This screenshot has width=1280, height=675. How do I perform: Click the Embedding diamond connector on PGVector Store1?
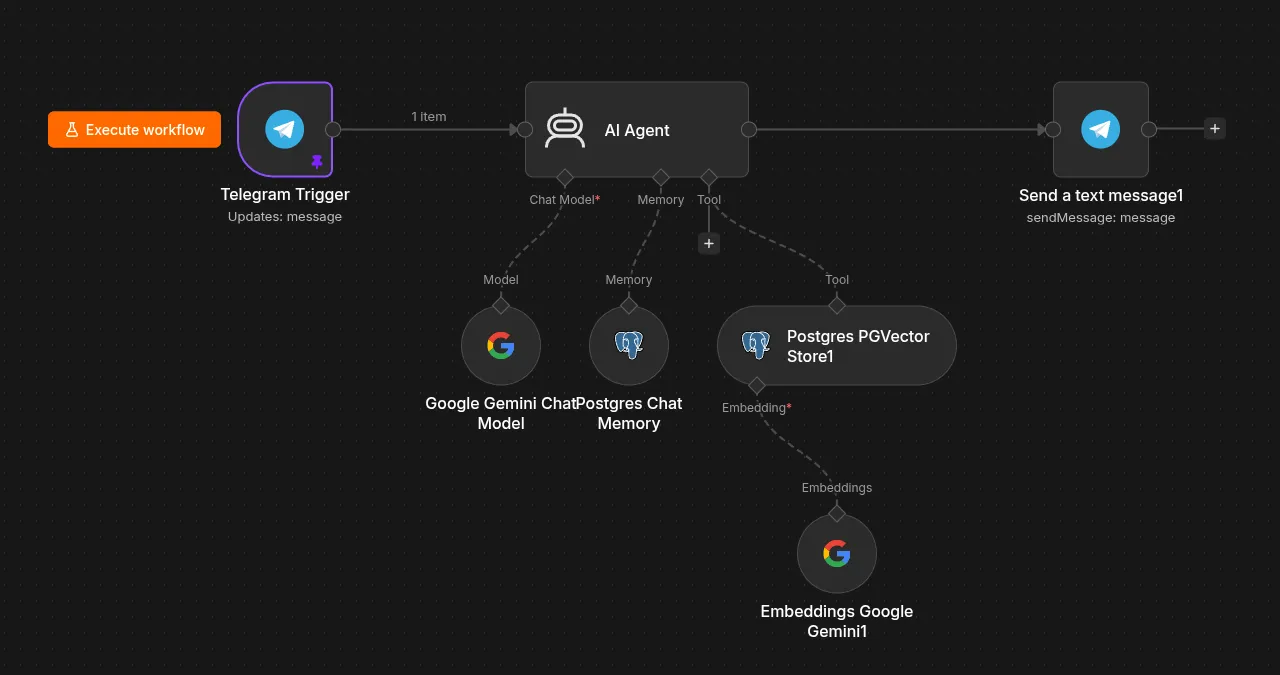[757, 385]
